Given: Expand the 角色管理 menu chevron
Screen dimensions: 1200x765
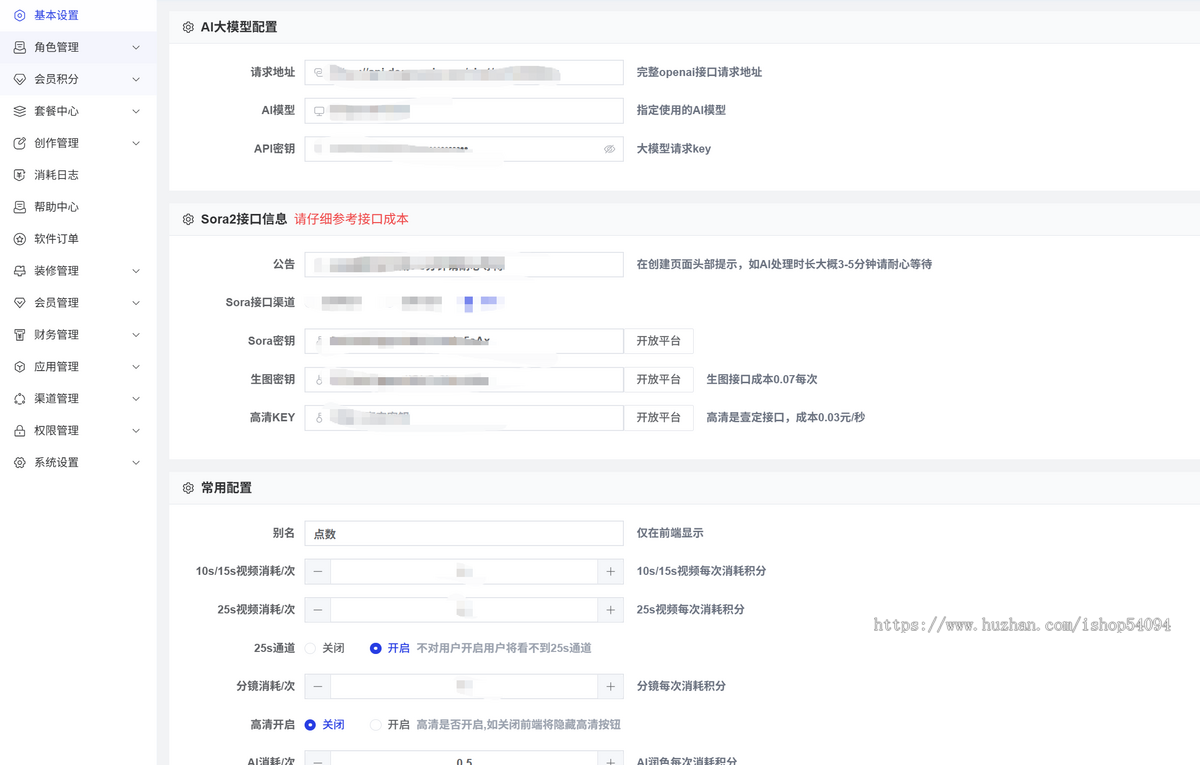Looking at the screenshot, I should (136, 47).
